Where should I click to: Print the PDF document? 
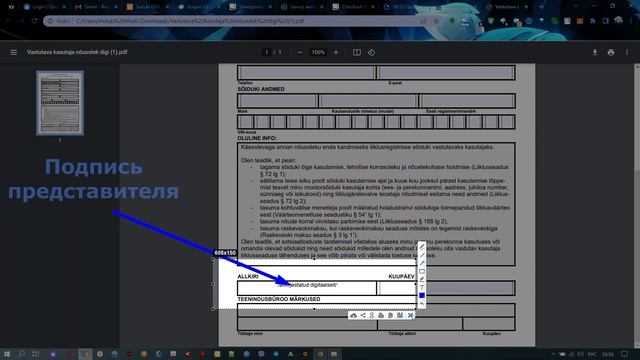(611, 52)
